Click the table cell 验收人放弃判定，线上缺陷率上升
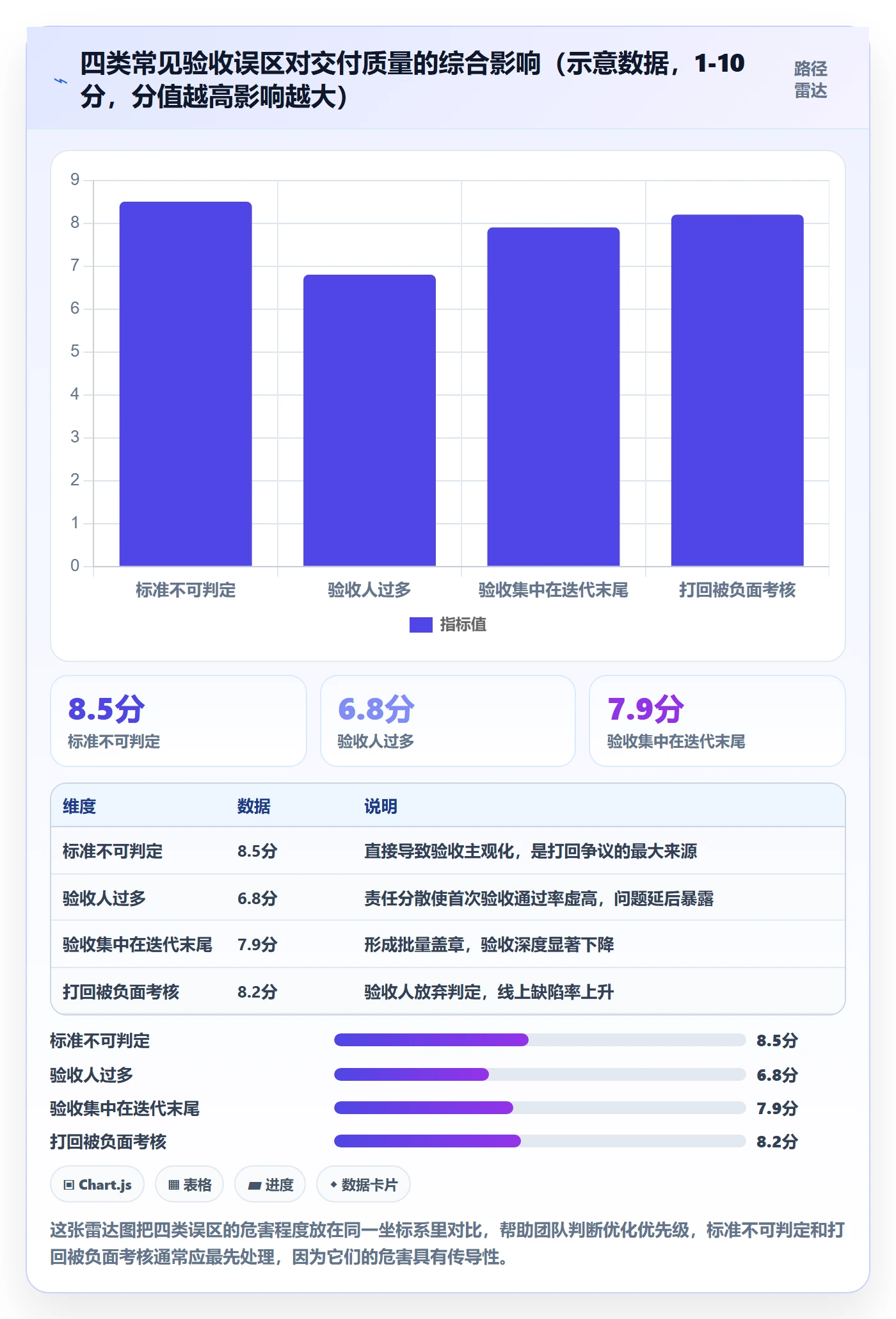The width and height of the screenshot is (896, 1319). click(489, 992)
